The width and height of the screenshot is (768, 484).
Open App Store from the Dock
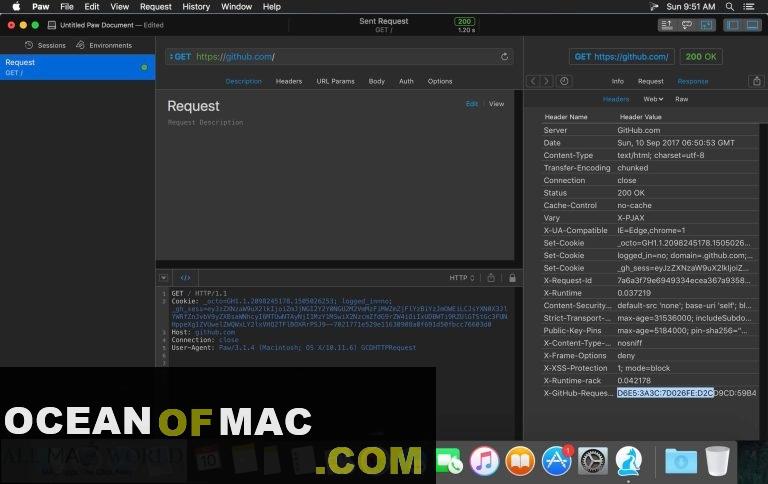(x=556, y=461)
